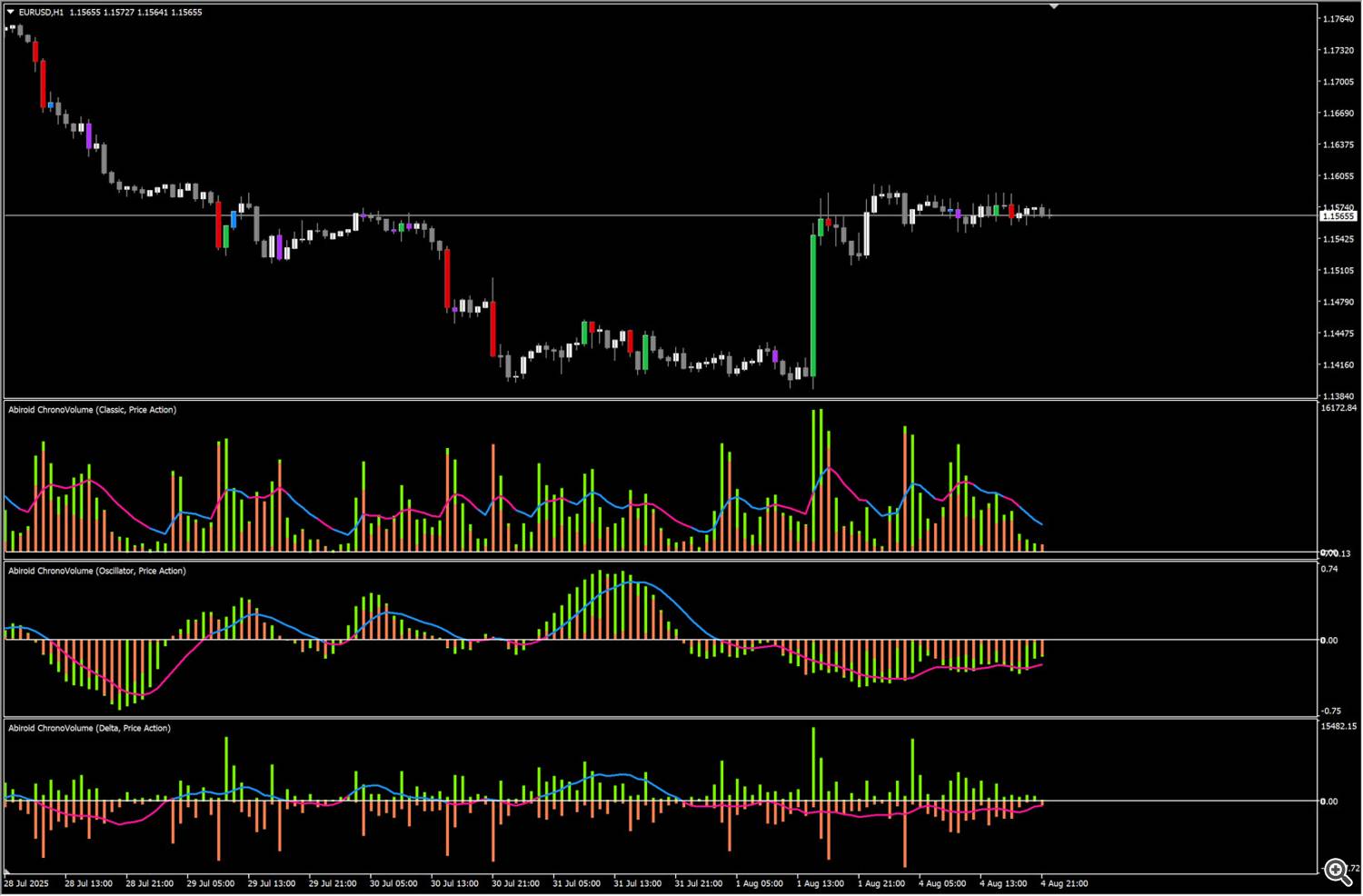Screen dimensions: 1363x896
Task: Click the 30 Jul 21:00 time label
Action: pyautogui.click(x=516, y=883)
